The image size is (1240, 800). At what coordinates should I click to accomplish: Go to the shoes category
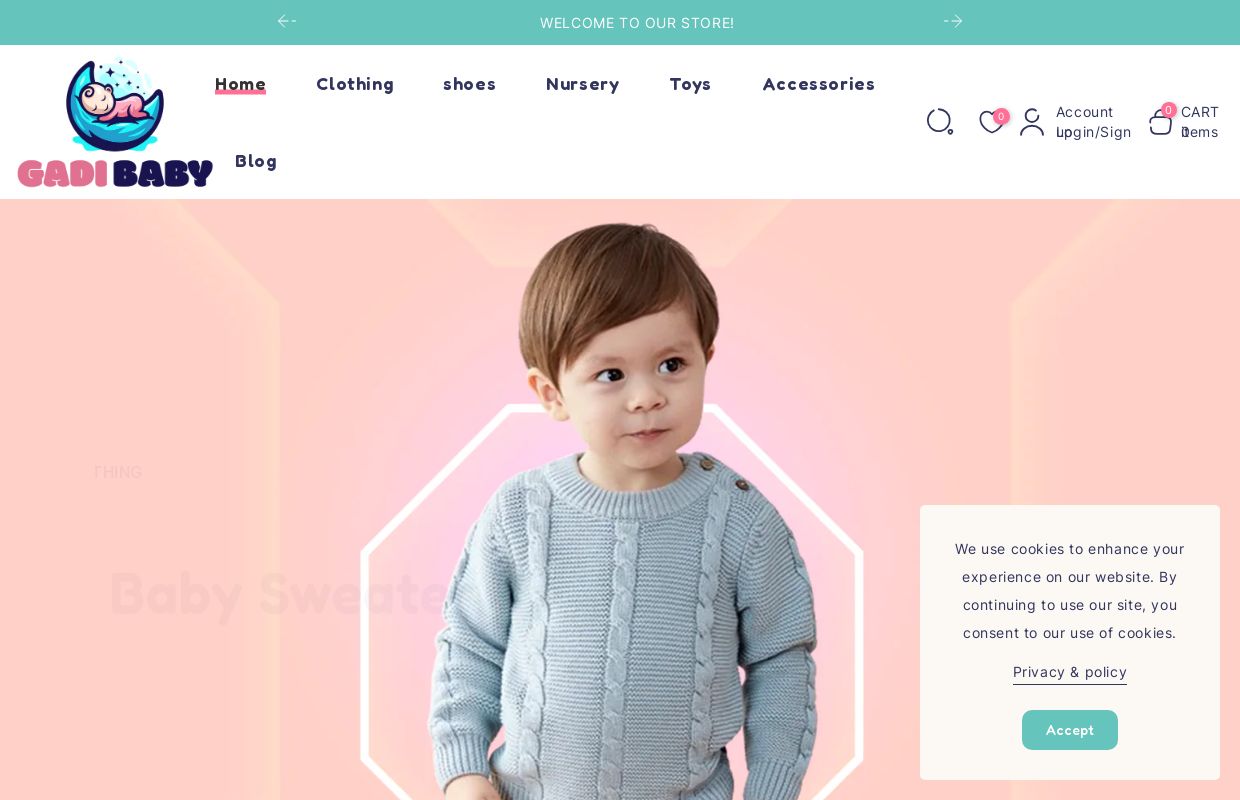coord(469,84)
